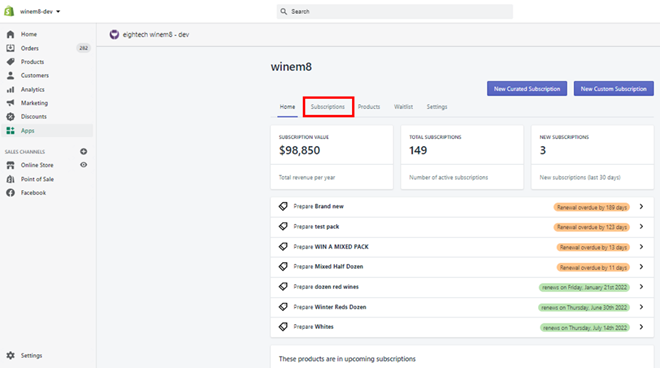660x368 pixels.
Task: Click the tag icon beside Winter Reds Dozen
Action: click(x=283, y=307)
